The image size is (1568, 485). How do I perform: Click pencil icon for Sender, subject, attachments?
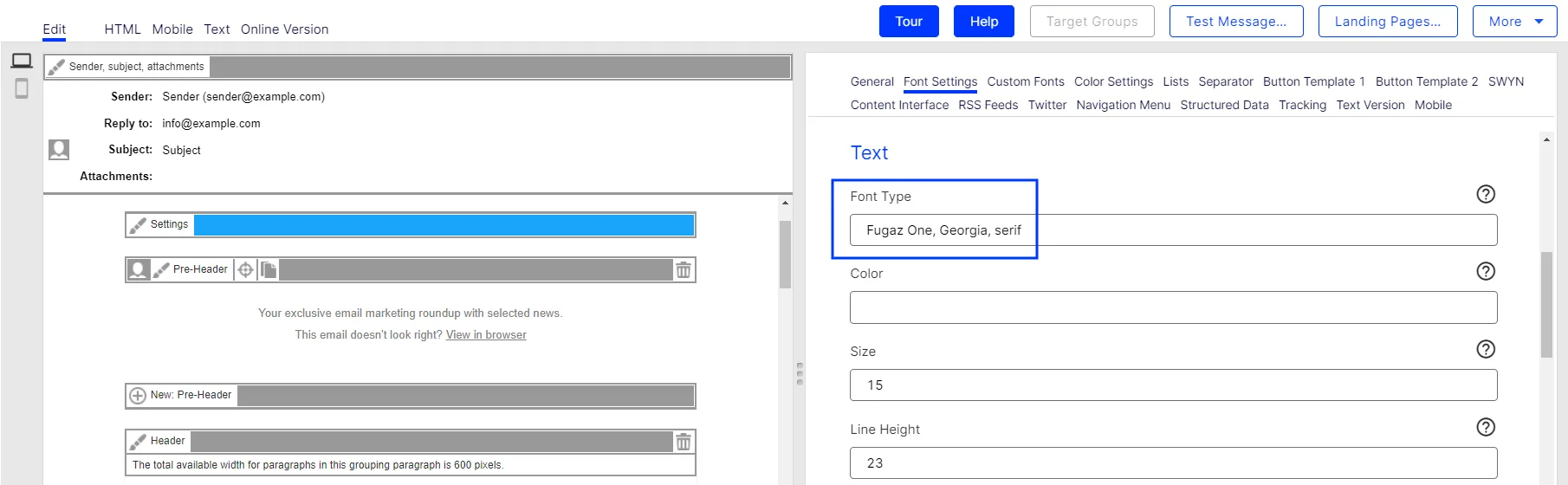pos(56,67)
